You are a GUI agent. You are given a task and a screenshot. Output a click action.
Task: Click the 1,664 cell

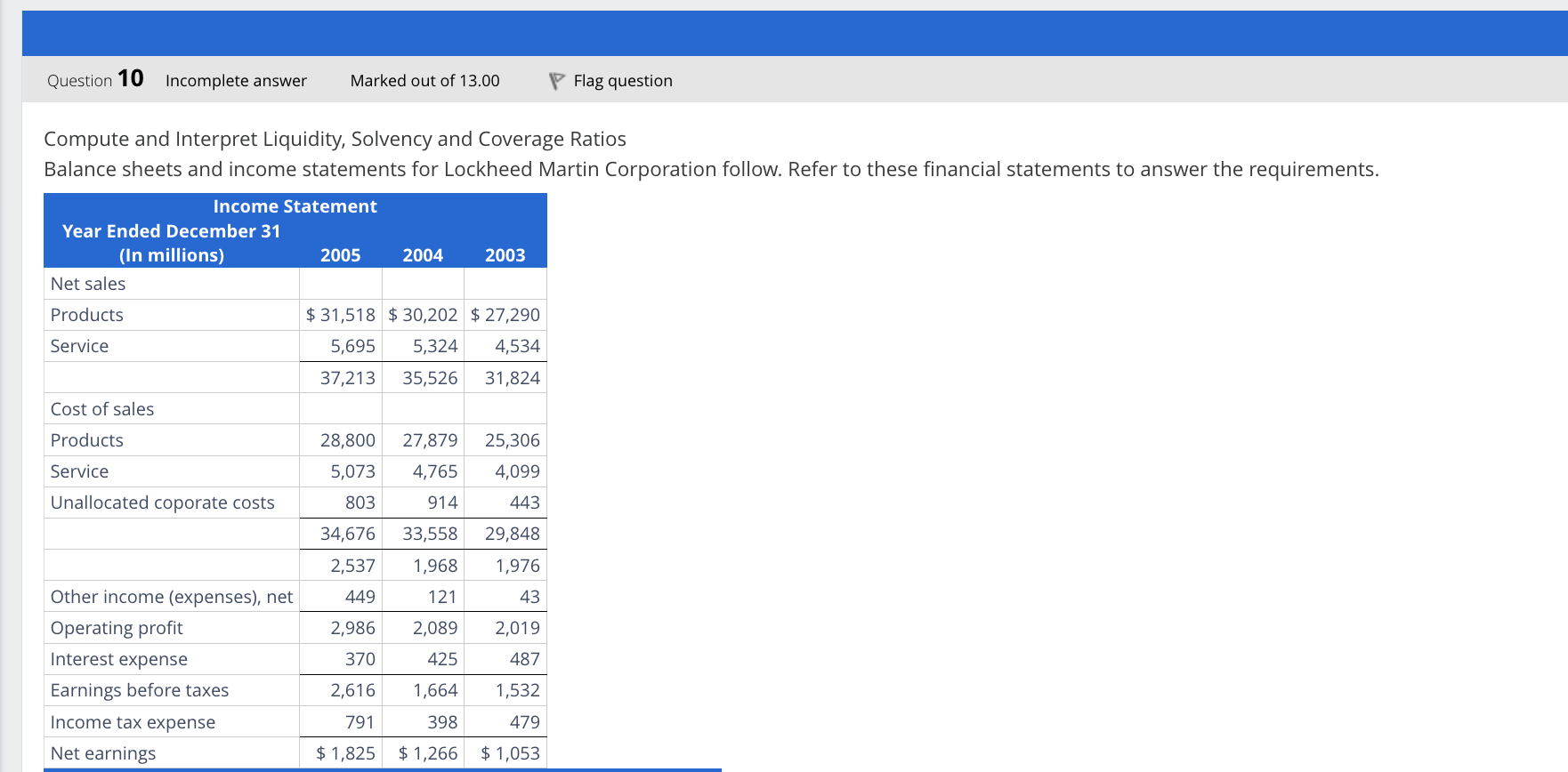423,690
